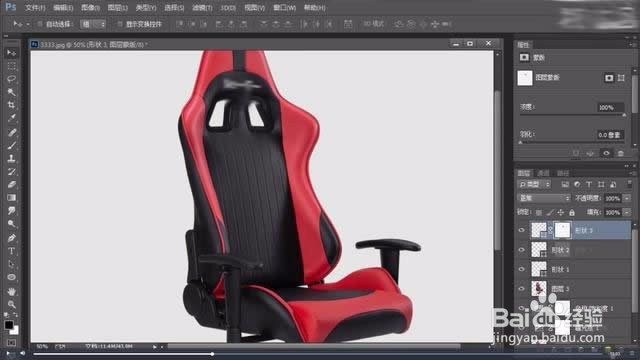Select the Brush tool
This screenshot has height=360, width=640.
11,145
